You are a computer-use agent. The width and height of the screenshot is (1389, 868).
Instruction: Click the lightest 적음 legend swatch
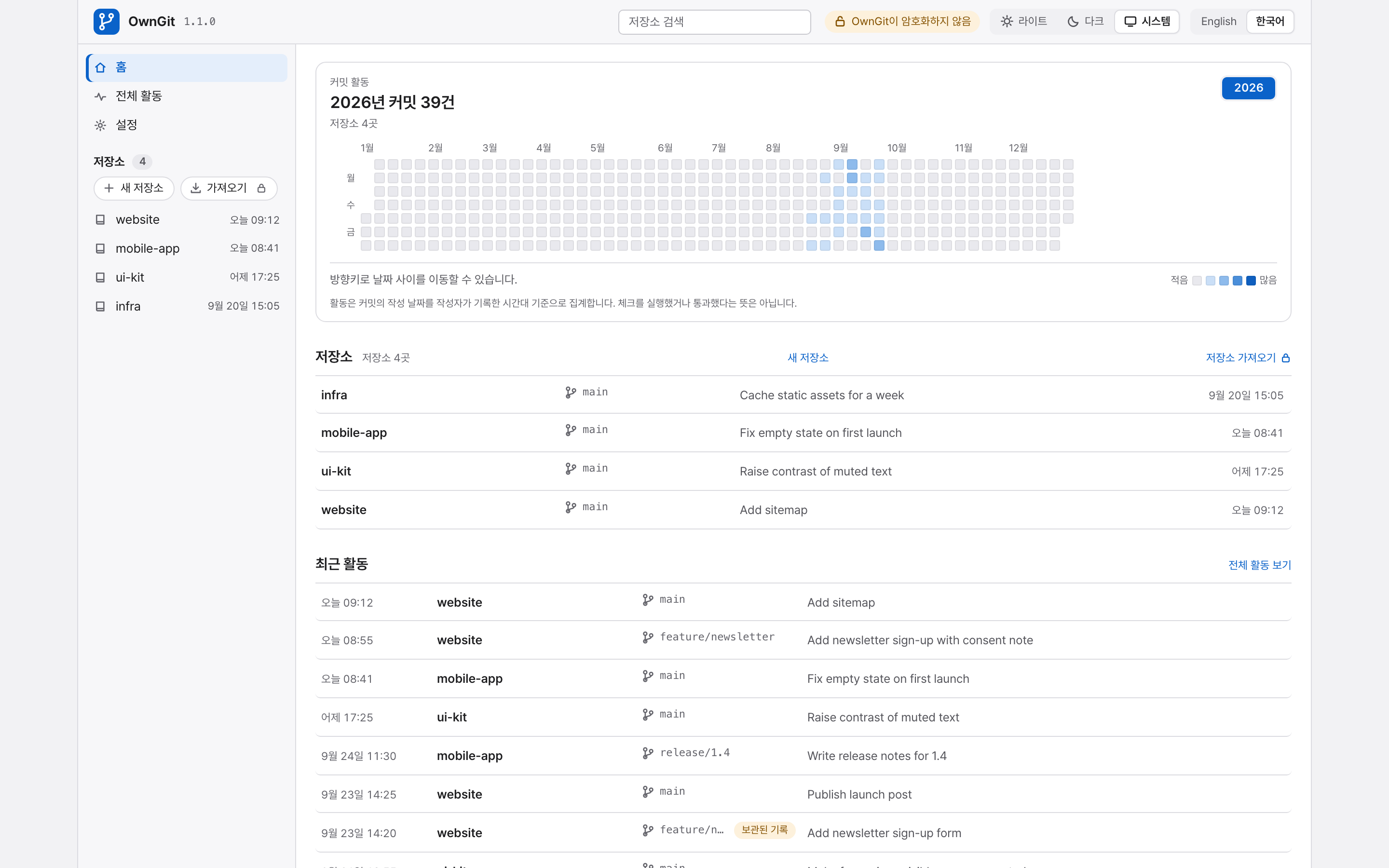(x=1197, y=281)
